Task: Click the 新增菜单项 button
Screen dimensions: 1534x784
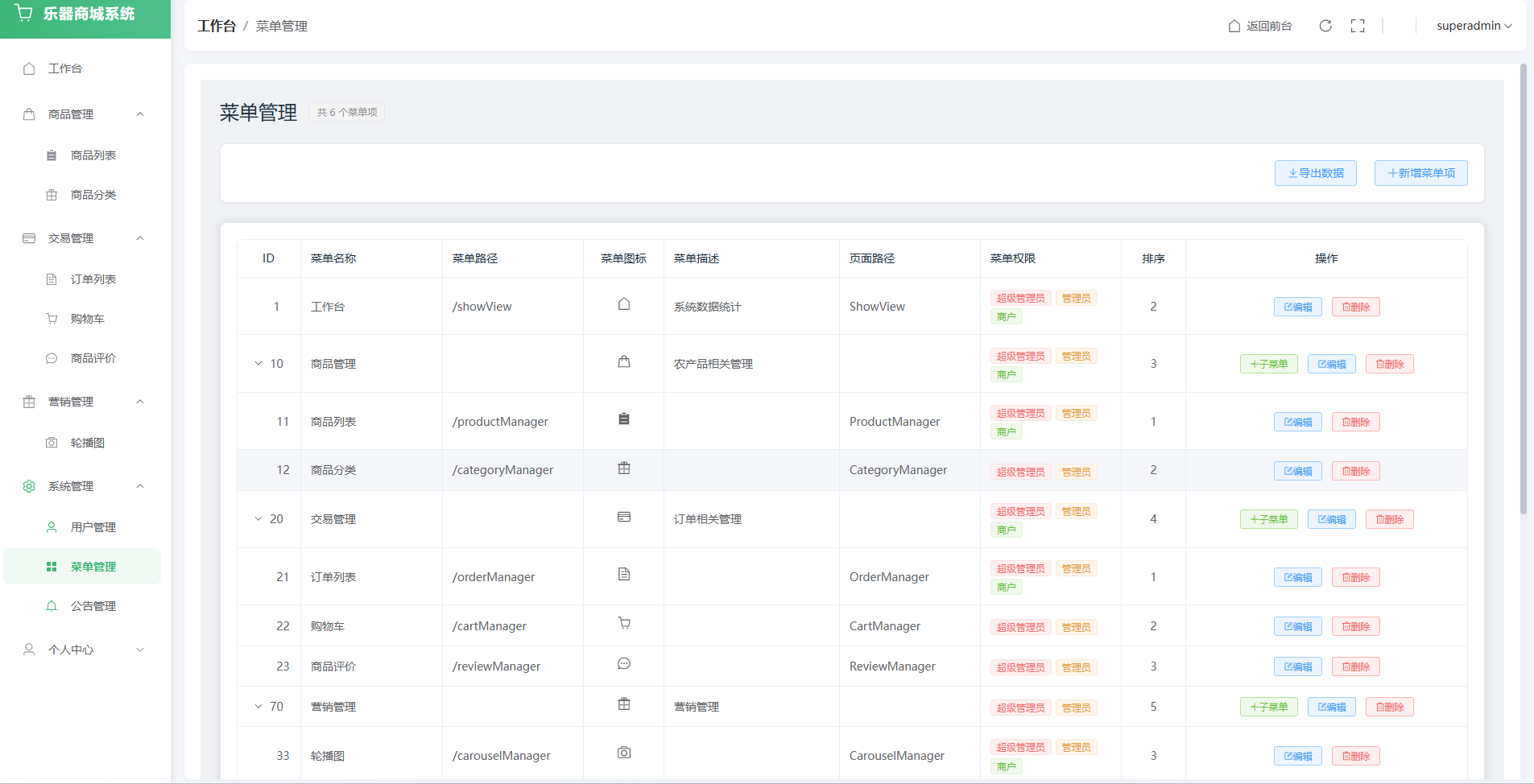Action: tap(1420, 173)
